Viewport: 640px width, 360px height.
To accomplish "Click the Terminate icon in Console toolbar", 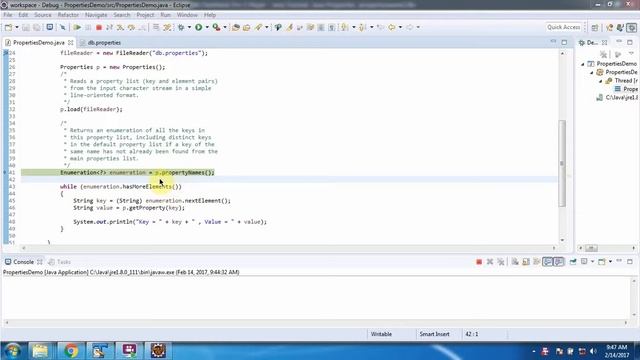I will (479, 262).
